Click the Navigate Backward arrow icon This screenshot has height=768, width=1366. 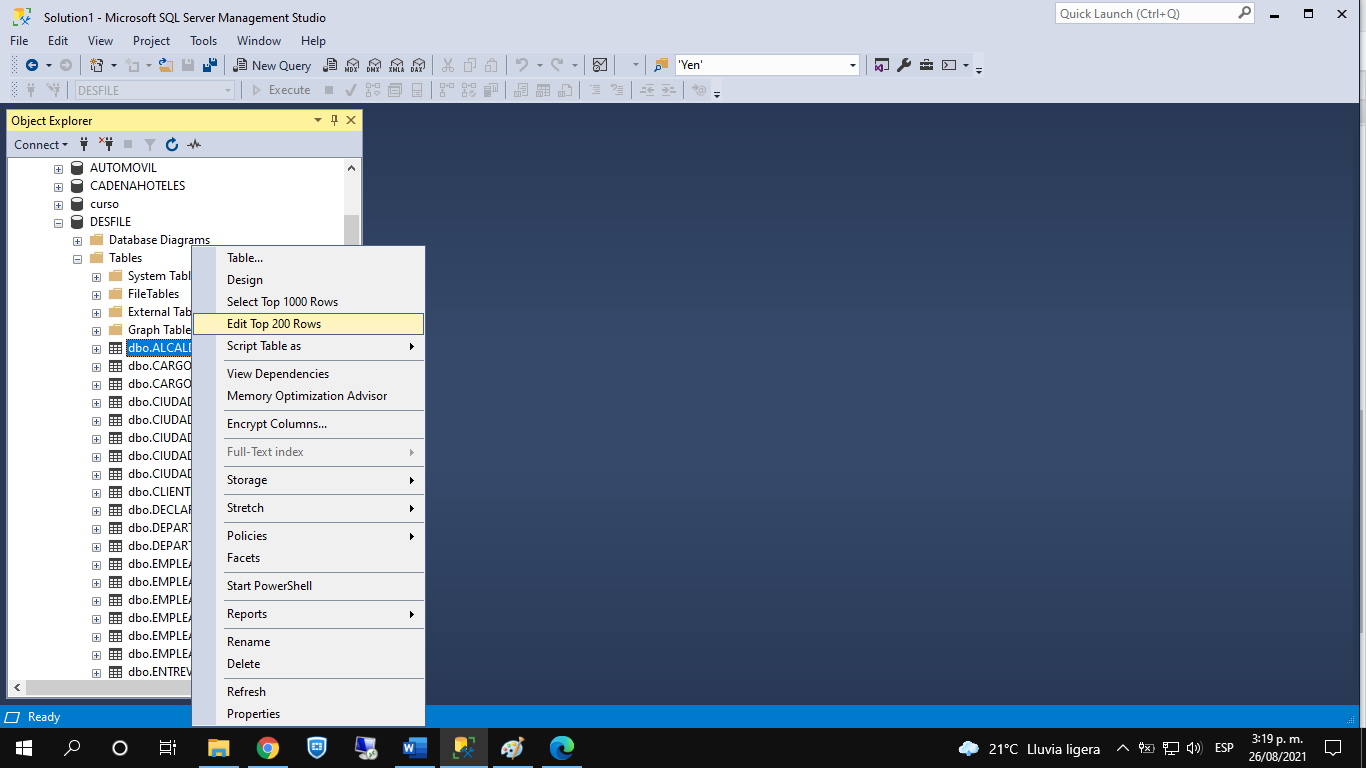(x=32, y=65)
